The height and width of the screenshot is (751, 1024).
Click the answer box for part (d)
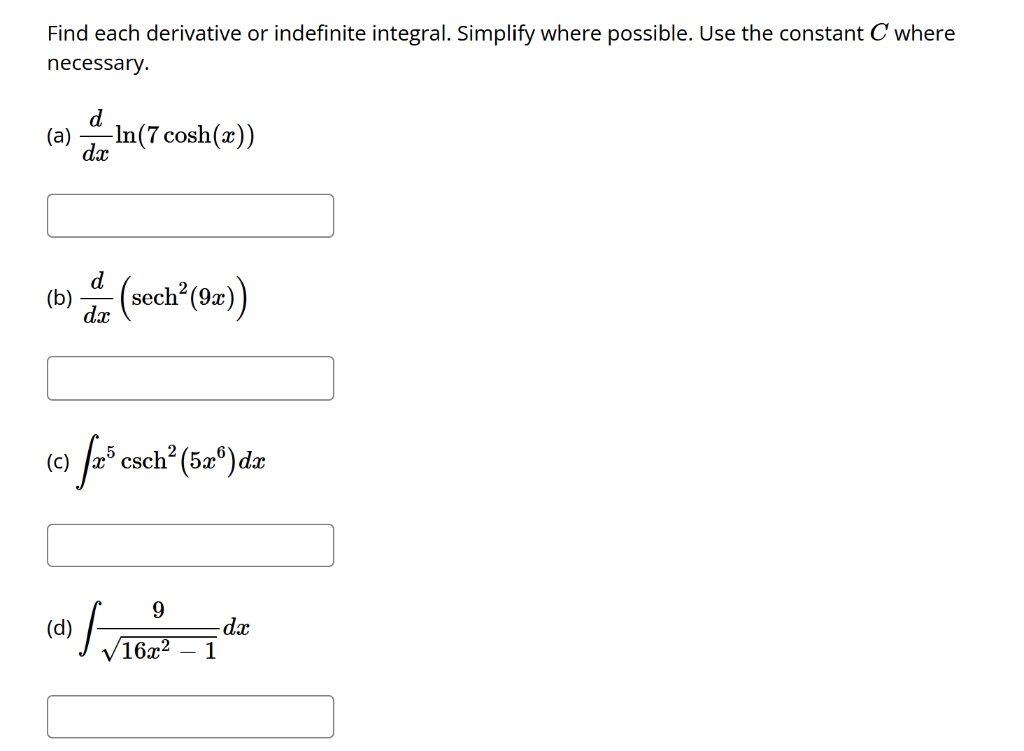[190, 715]
